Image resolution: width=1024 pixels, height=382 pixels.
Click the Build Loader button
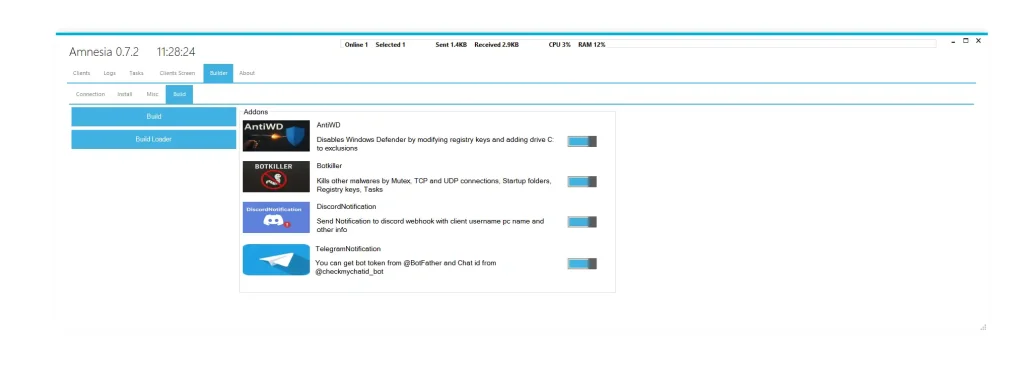pyautogui.click(x=153, y=139)
